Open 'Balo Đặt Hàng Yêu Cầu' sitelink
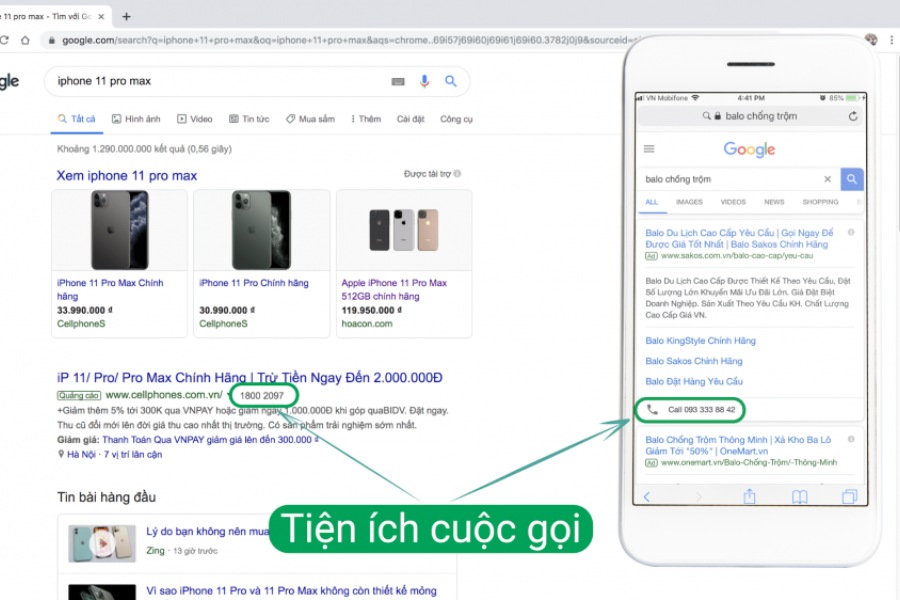 click(x=694, y=381)
